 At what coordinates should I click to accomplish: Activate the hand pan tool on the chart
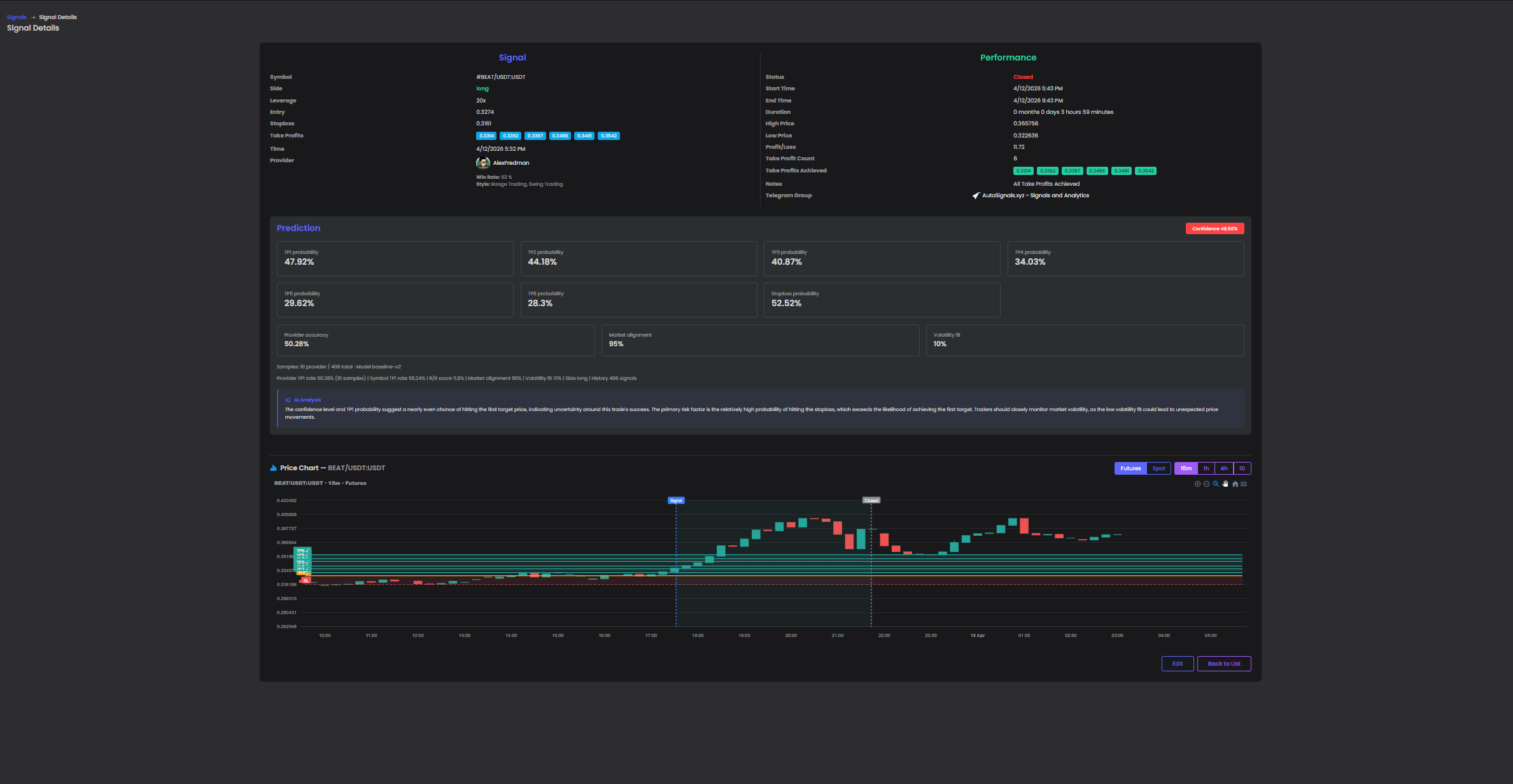tap(1225, 484)
